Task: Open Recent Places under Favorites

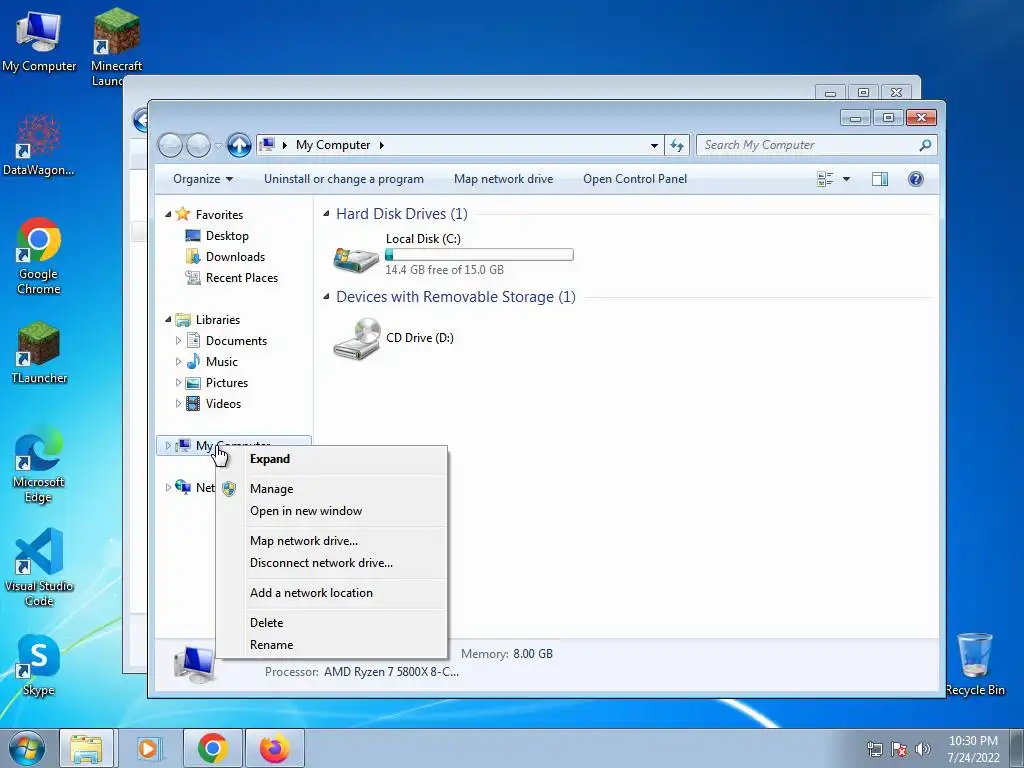Action: (x=232, y=278)
